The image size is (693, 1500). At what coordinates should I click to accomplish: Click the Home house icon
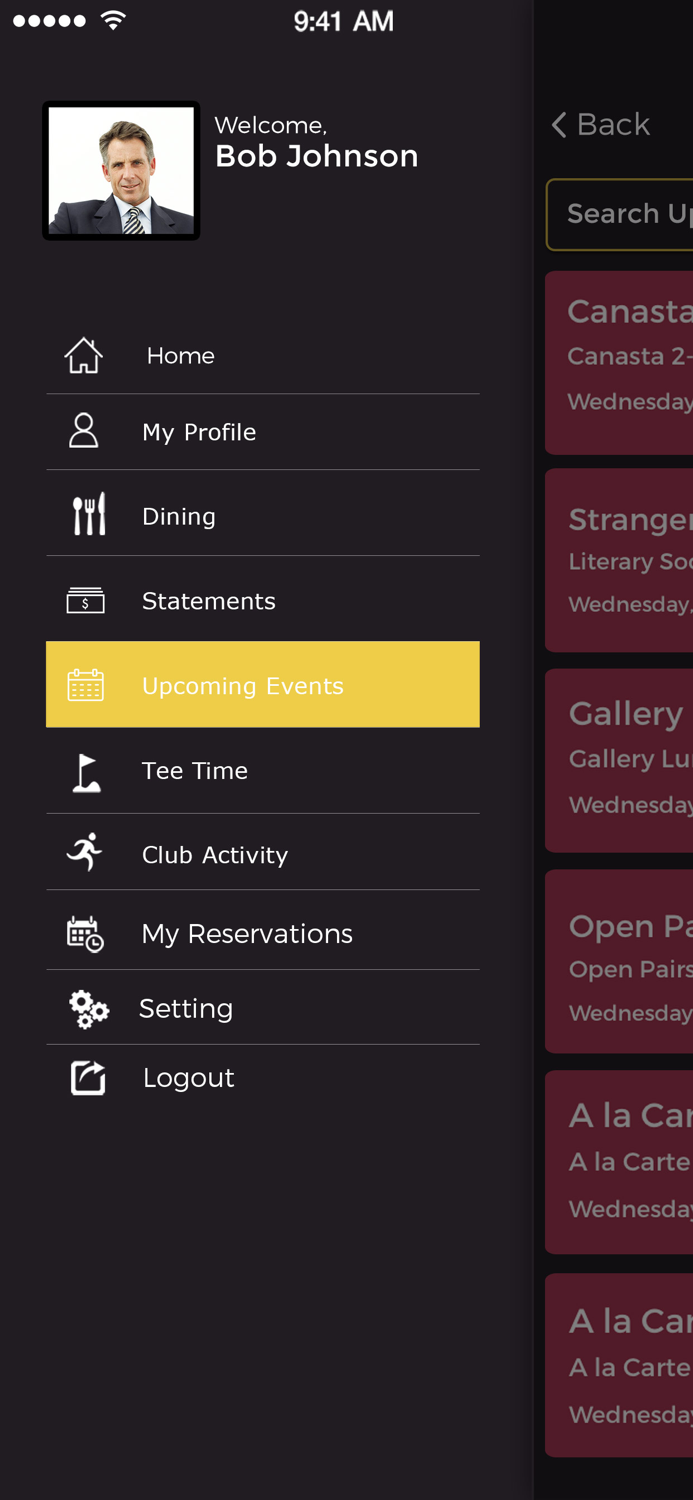tap(84, 355)
